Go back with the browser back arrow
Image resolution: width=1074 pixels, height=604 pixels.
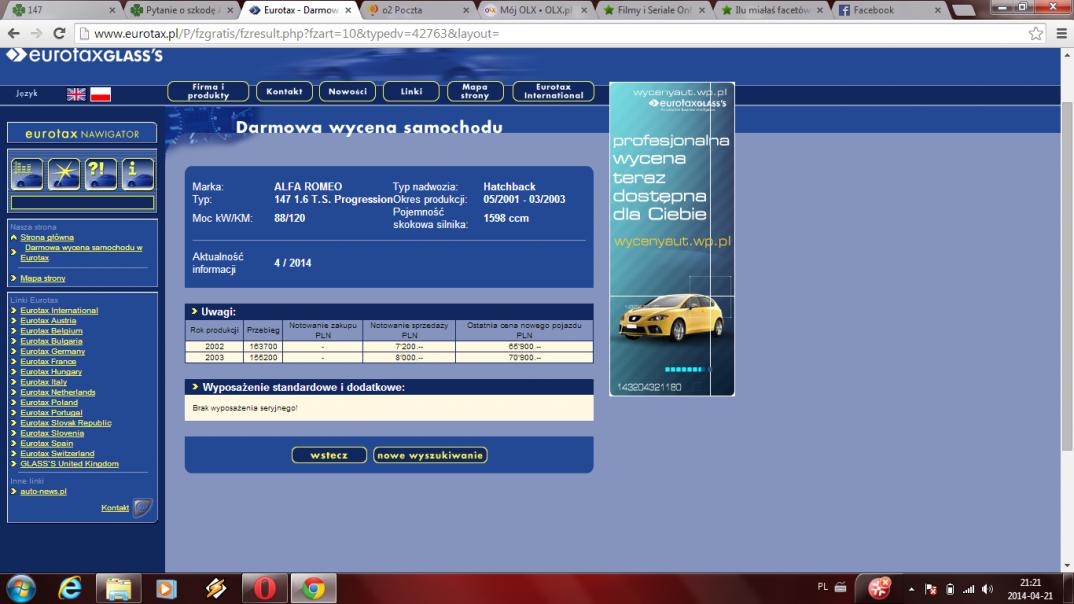click(14, 33)
